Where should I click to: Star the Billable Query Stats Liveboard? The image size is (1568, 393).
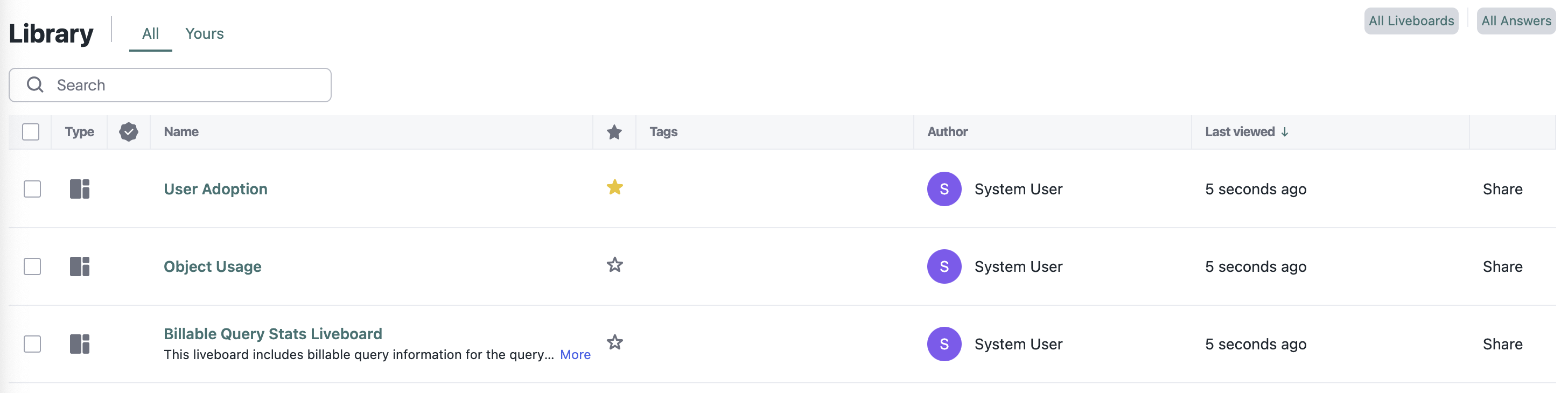[x=614, y=342]
